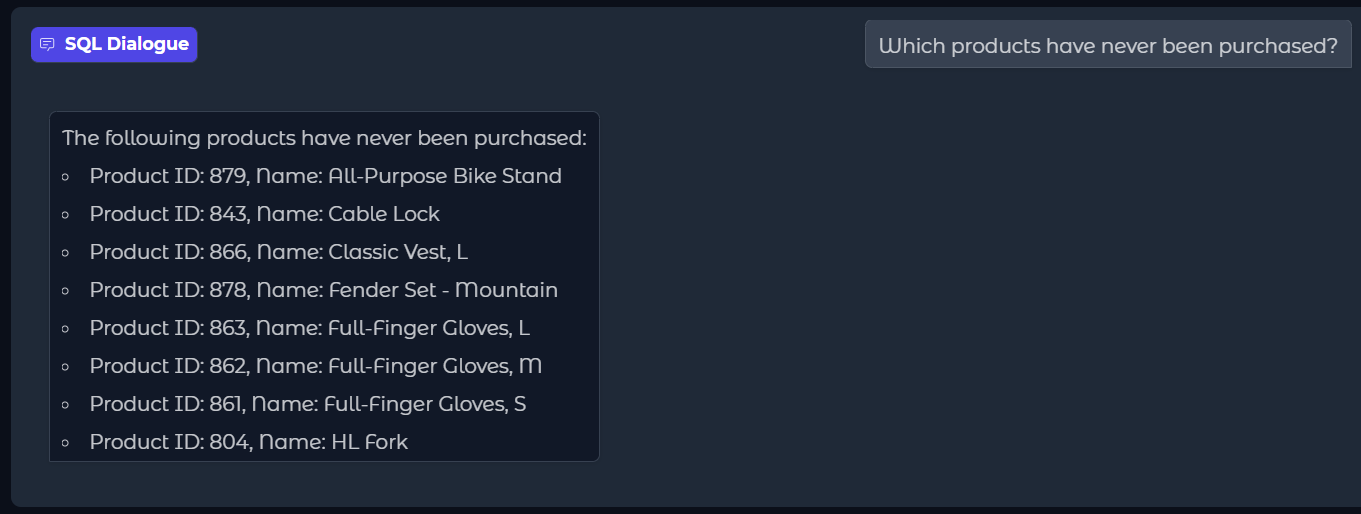Viewport: 1361px width, 514px height.
Task: Select the Cable Lock product entry
Action: [x=264, y=214]
